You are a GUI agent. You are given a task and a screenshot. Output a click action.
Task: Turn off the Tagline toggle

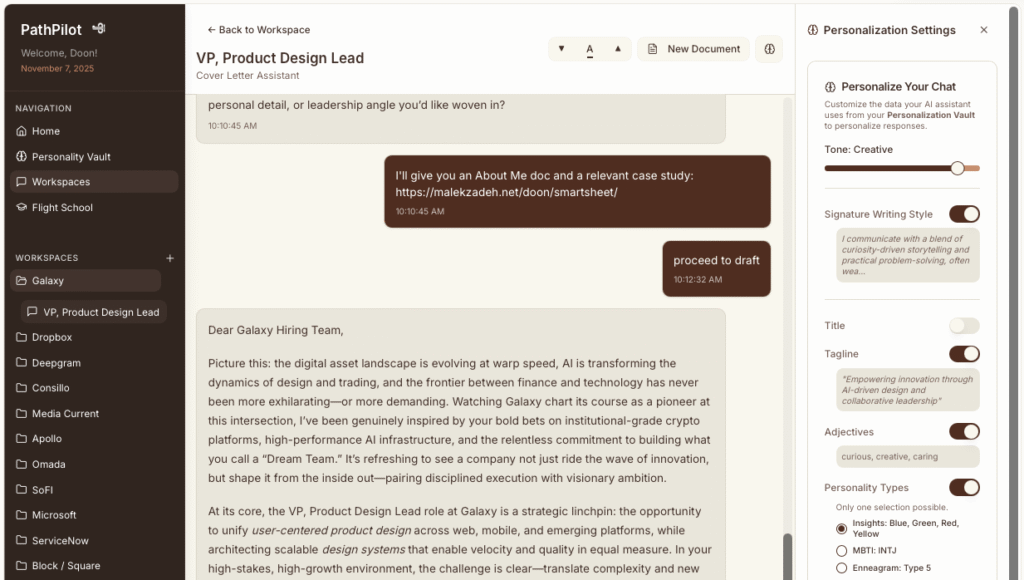pos(964,354)
